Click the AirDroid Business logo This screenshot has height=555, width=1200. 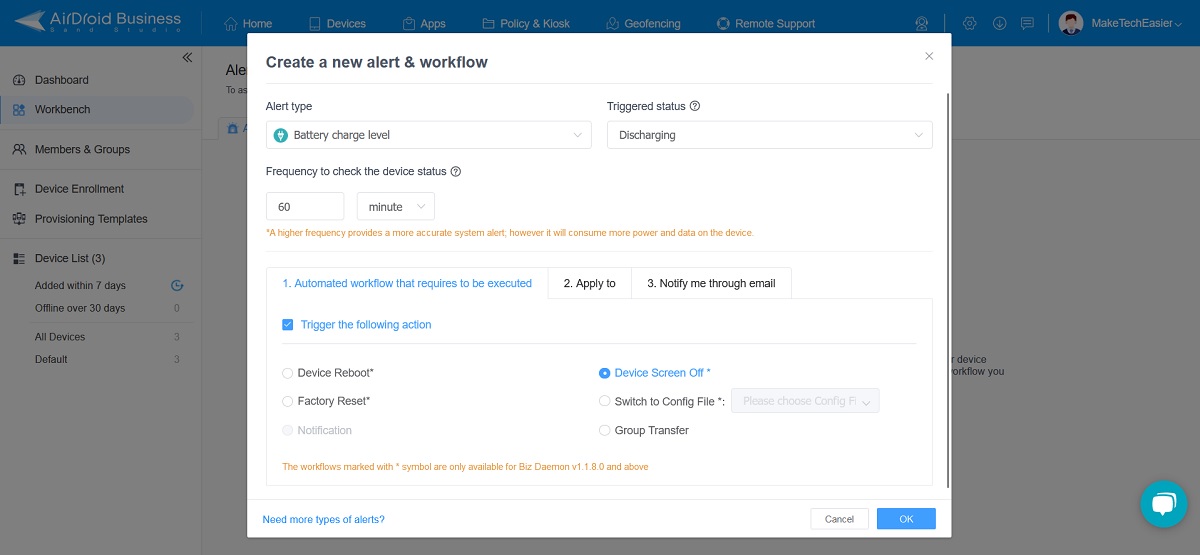97,22
